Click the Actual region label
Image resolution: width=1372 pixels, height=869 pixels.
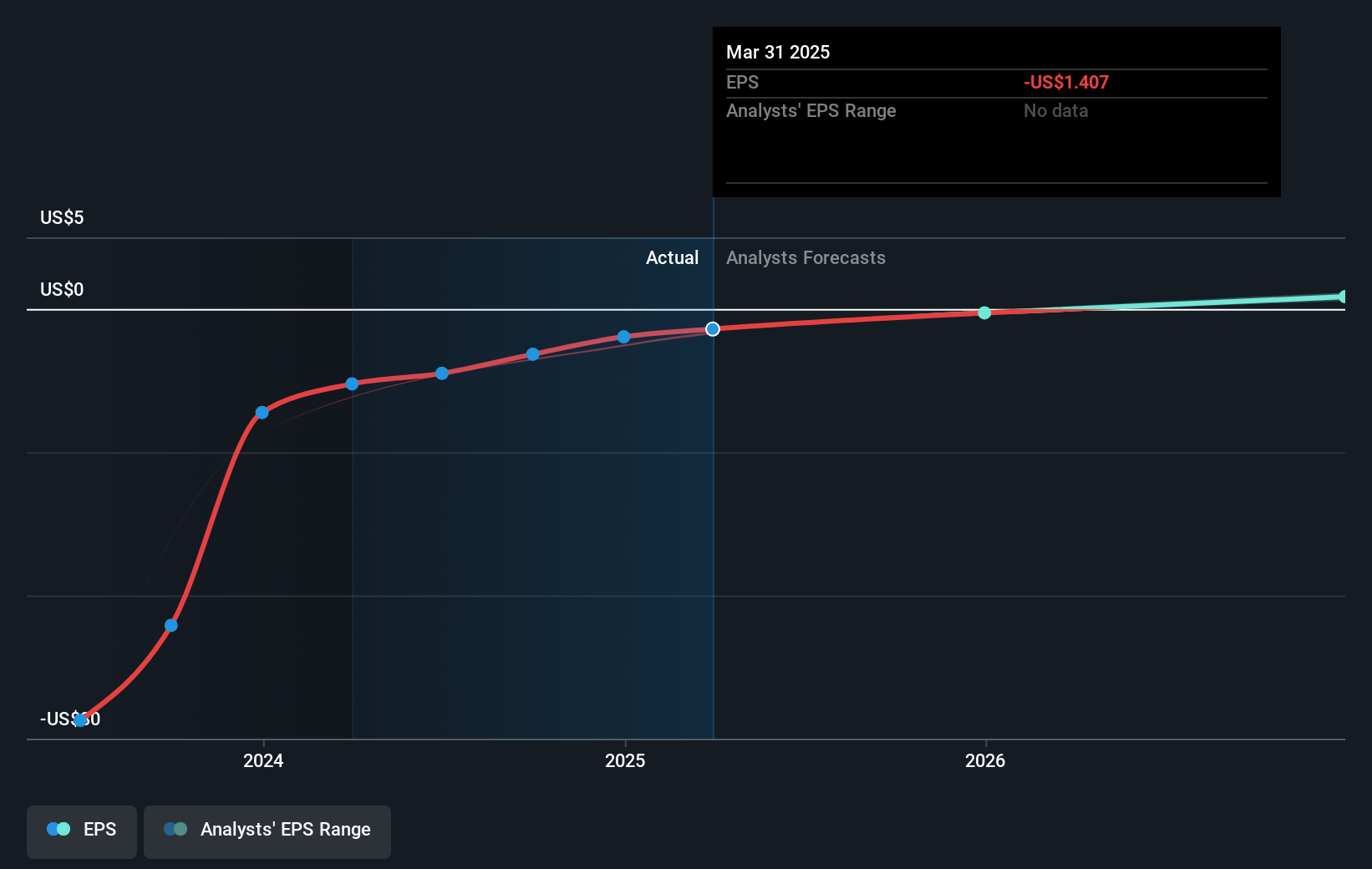pyautogui.click(x=672, y=258)
